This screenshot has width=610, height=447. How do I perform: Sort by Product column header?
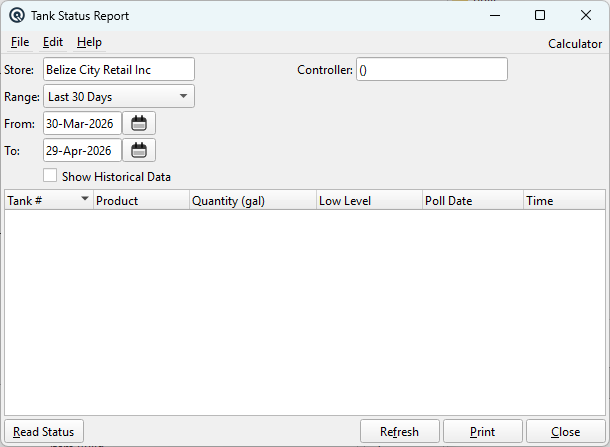coord(141,200)
